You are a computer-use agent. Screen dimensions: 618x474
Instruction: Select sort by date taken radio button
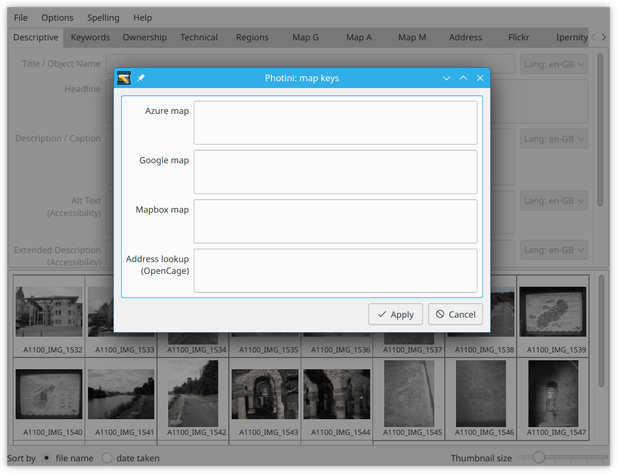pos(107,458)
